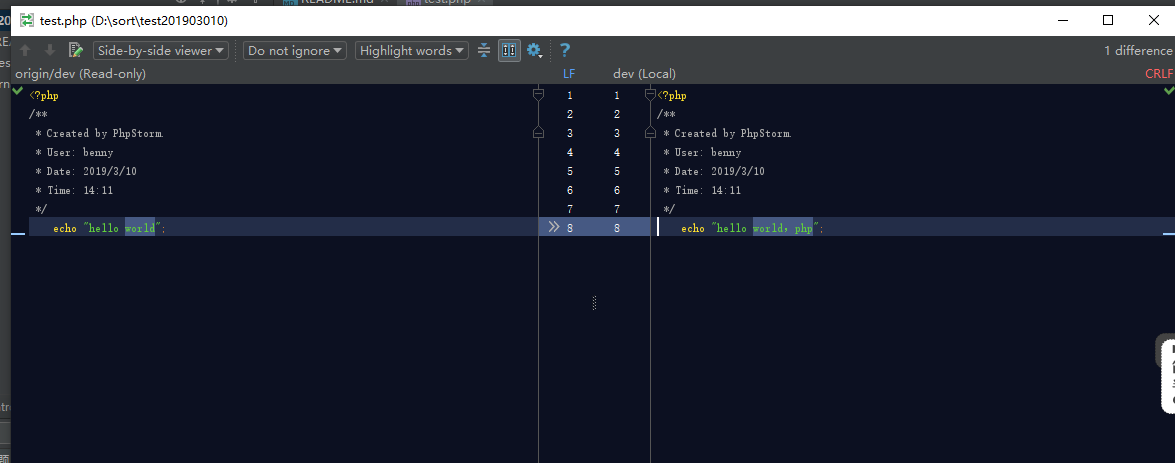The image size is (1175, 463).
Task: Click the green check mark in the left pane gutter
Action: click(x=17, y=90)
